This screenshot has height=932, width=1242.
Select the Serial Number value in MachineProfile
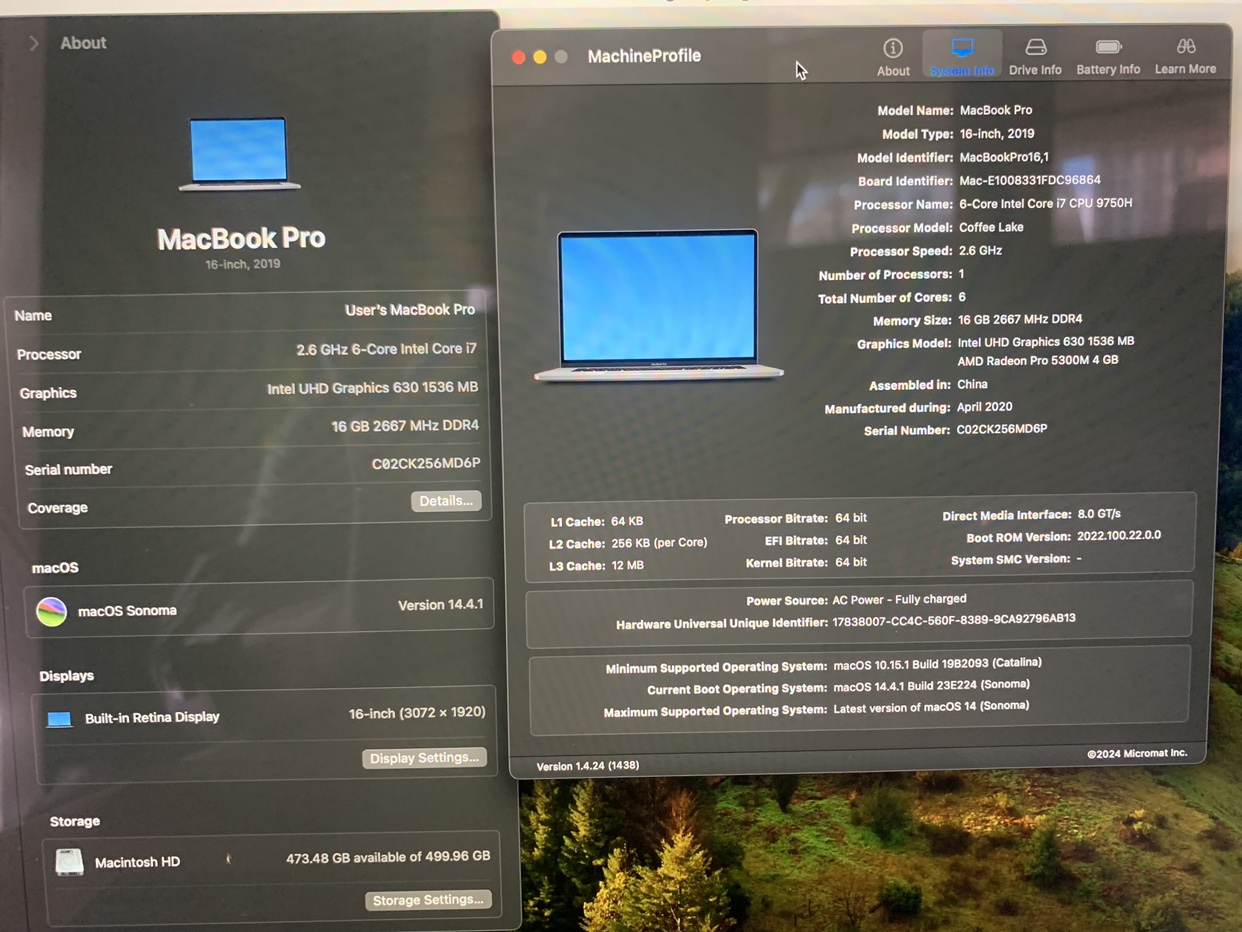point(1002,429)
